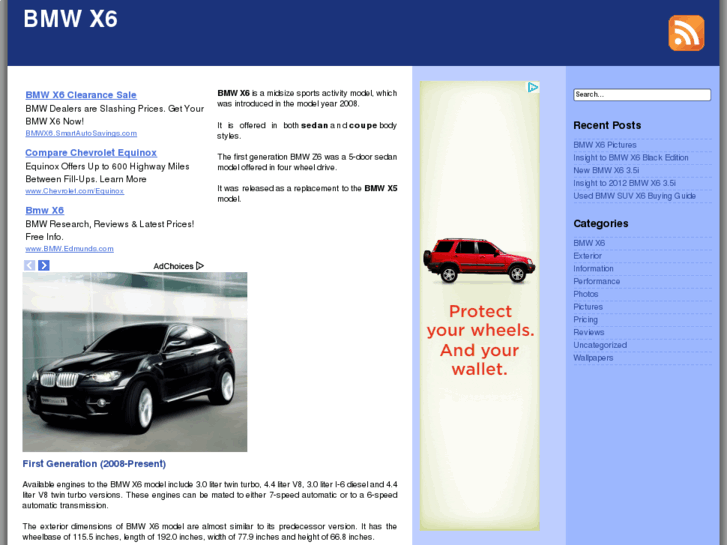Open the orange RSS feed icon

pos(686,33)
